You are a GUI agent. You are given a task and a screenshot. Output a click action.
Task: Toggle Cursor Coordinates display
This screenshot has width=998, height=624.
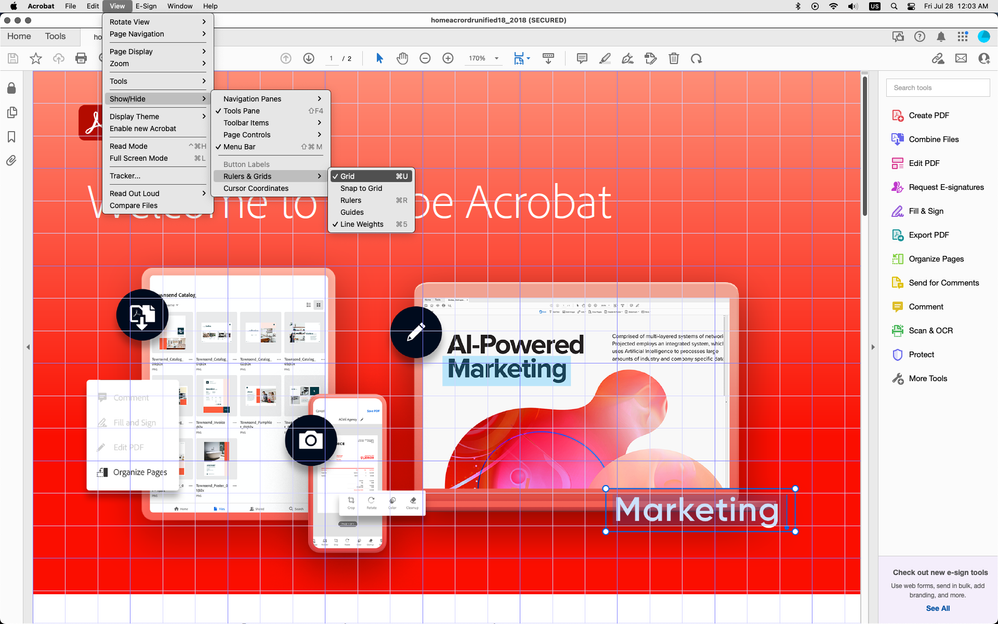click(271, 188)
